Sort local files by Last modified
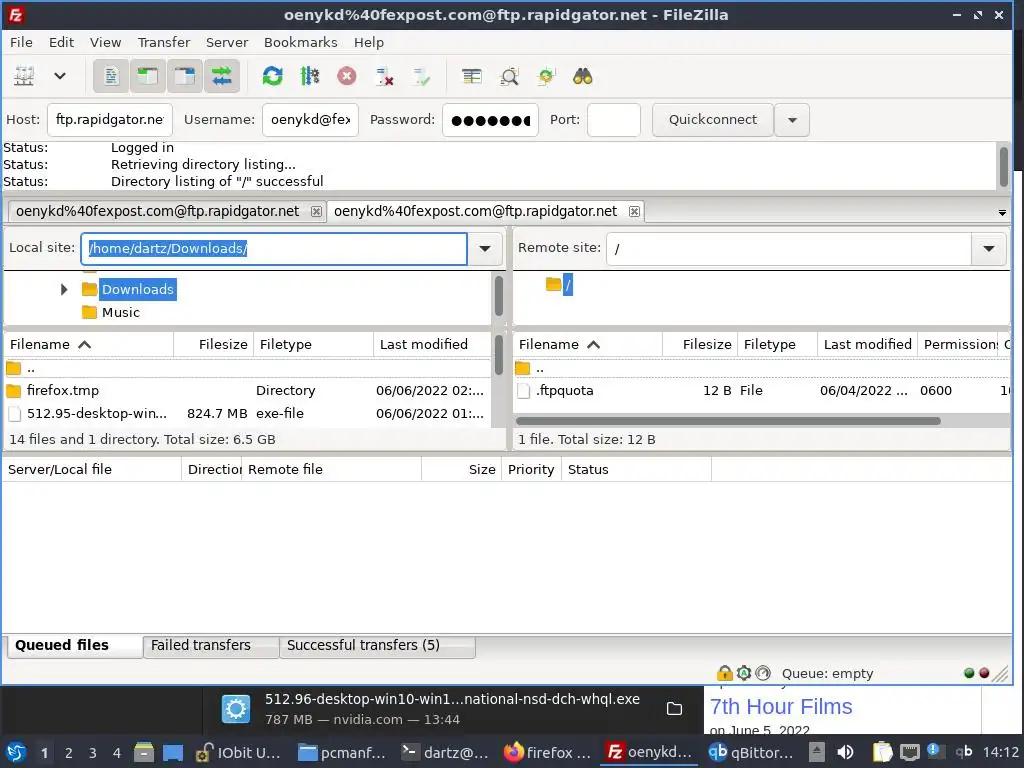 (432, 344)
